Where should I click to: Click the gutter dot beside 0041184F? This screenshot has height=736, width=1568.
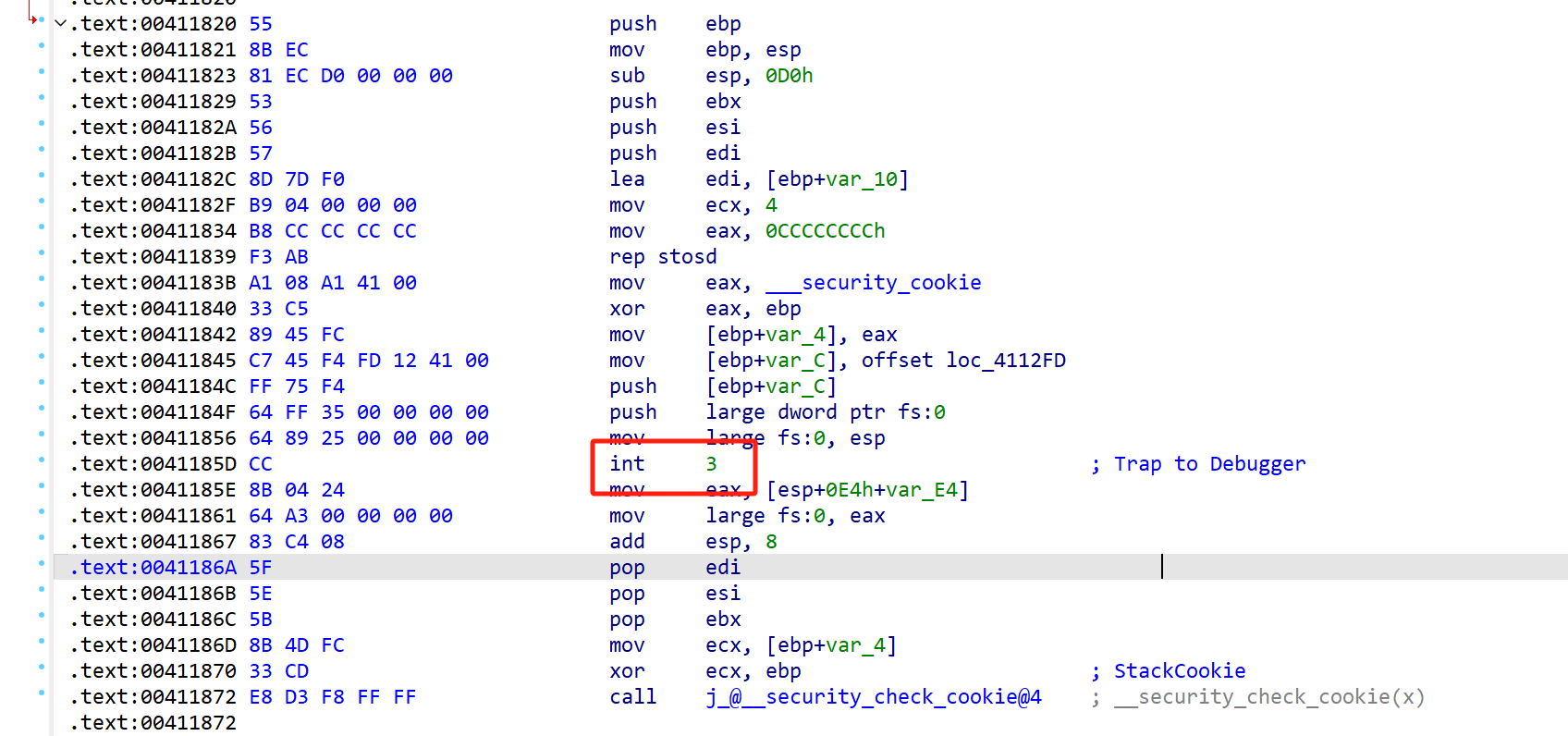coord(42,409)
